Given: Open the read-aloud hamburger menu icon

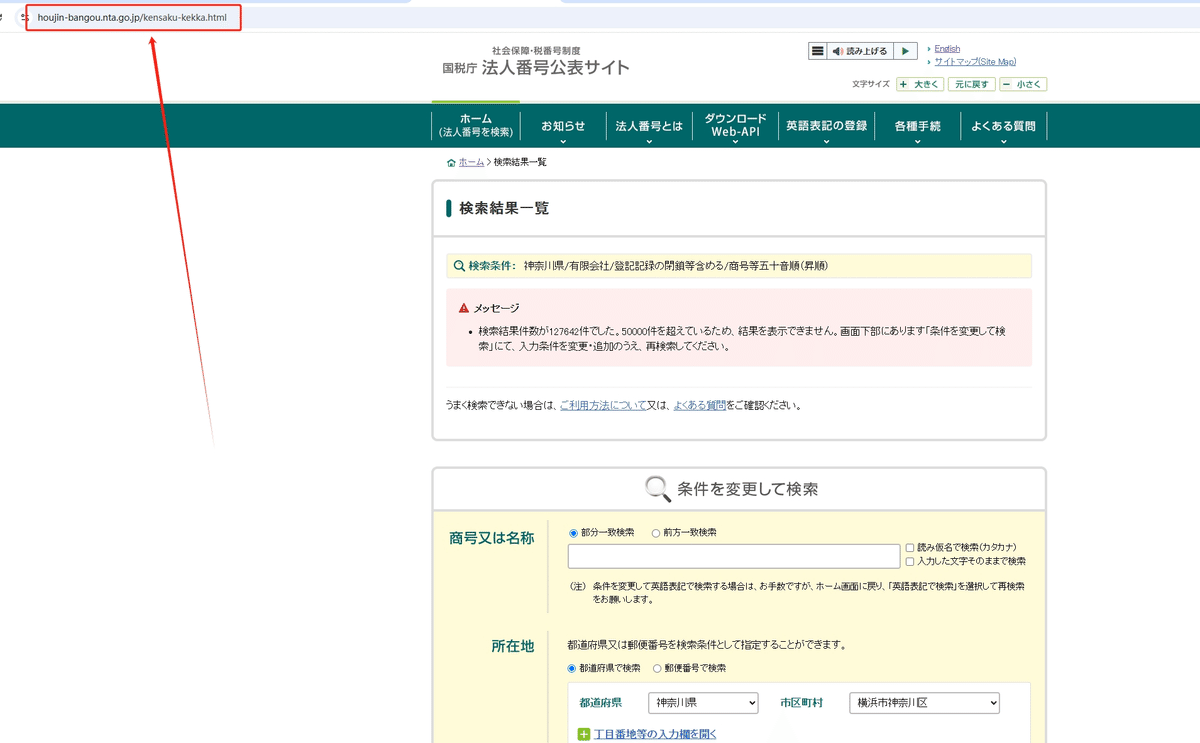Looking at the screenshot, I should click(818, 51).
